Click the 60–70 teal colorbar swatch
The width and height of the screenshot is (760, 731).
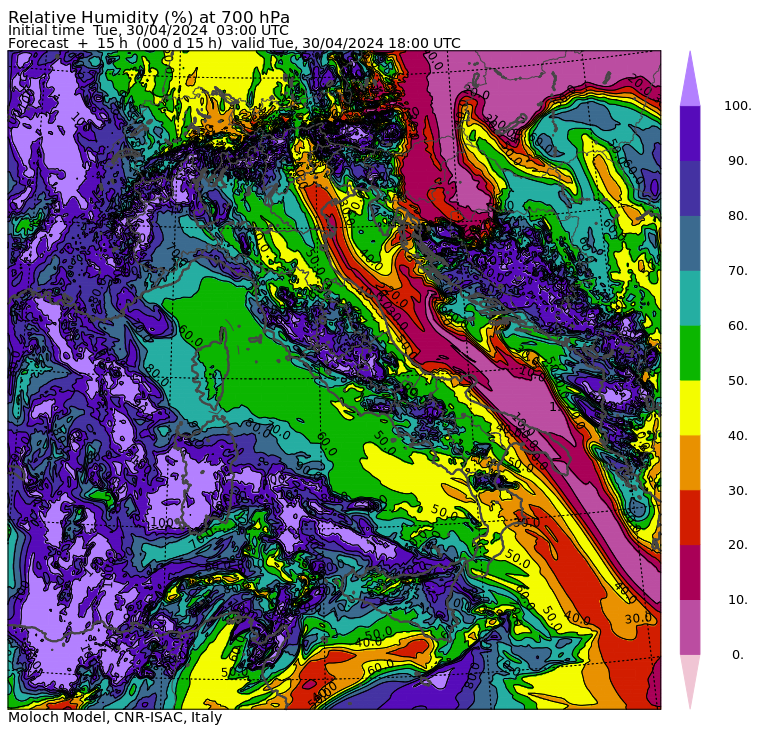point(690,299)
